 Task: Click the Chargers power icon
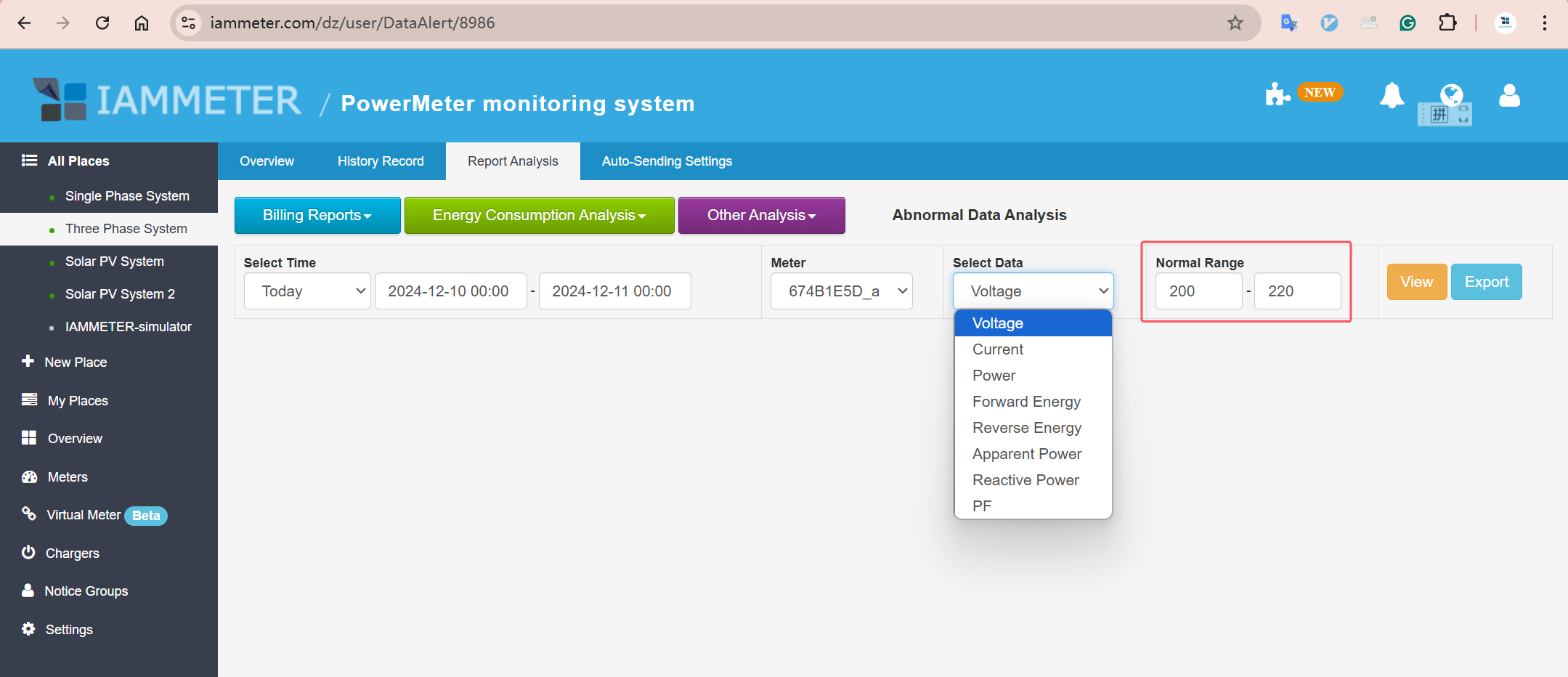(28, 552)
